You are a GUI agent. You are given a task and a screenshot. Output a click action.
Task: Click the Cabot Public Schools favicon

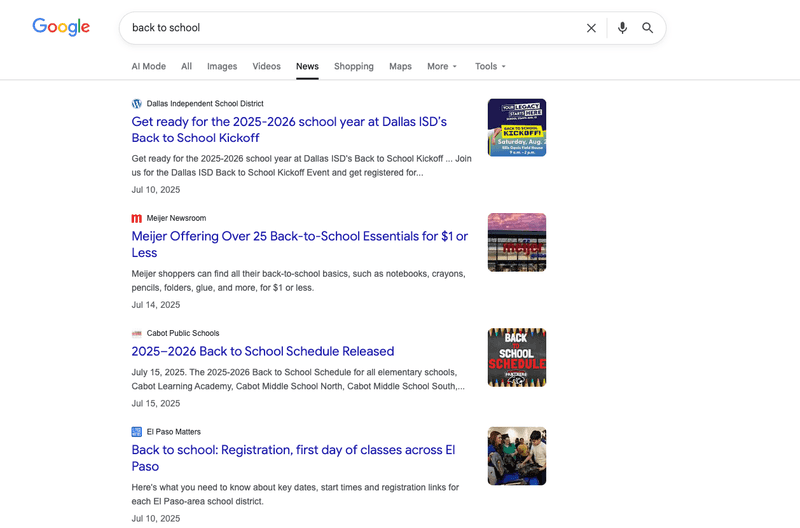point(137,334)
